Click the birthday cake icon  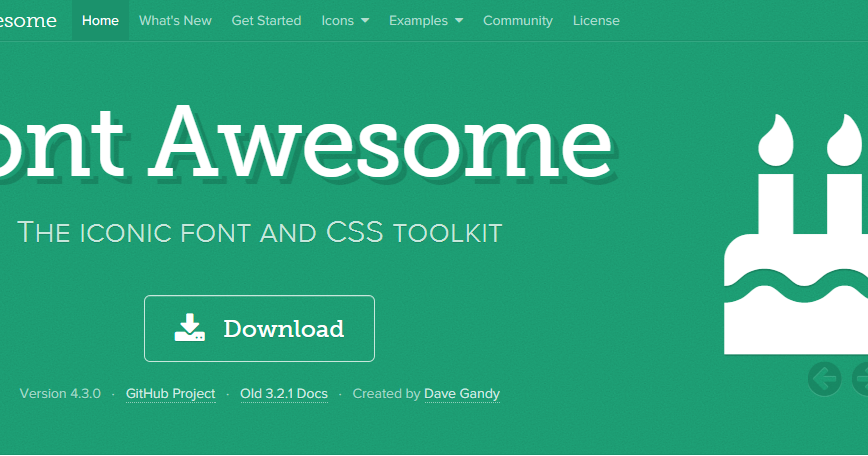click(x=796, y=234)
